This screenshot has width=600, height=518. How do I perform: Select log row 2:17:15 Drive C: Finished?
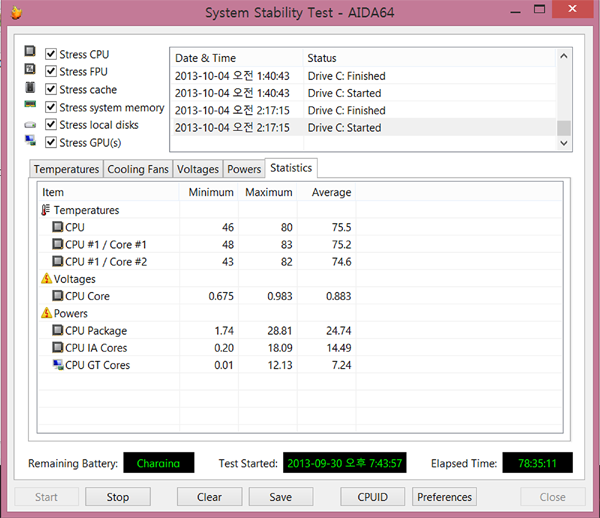[x=364, y=110]
